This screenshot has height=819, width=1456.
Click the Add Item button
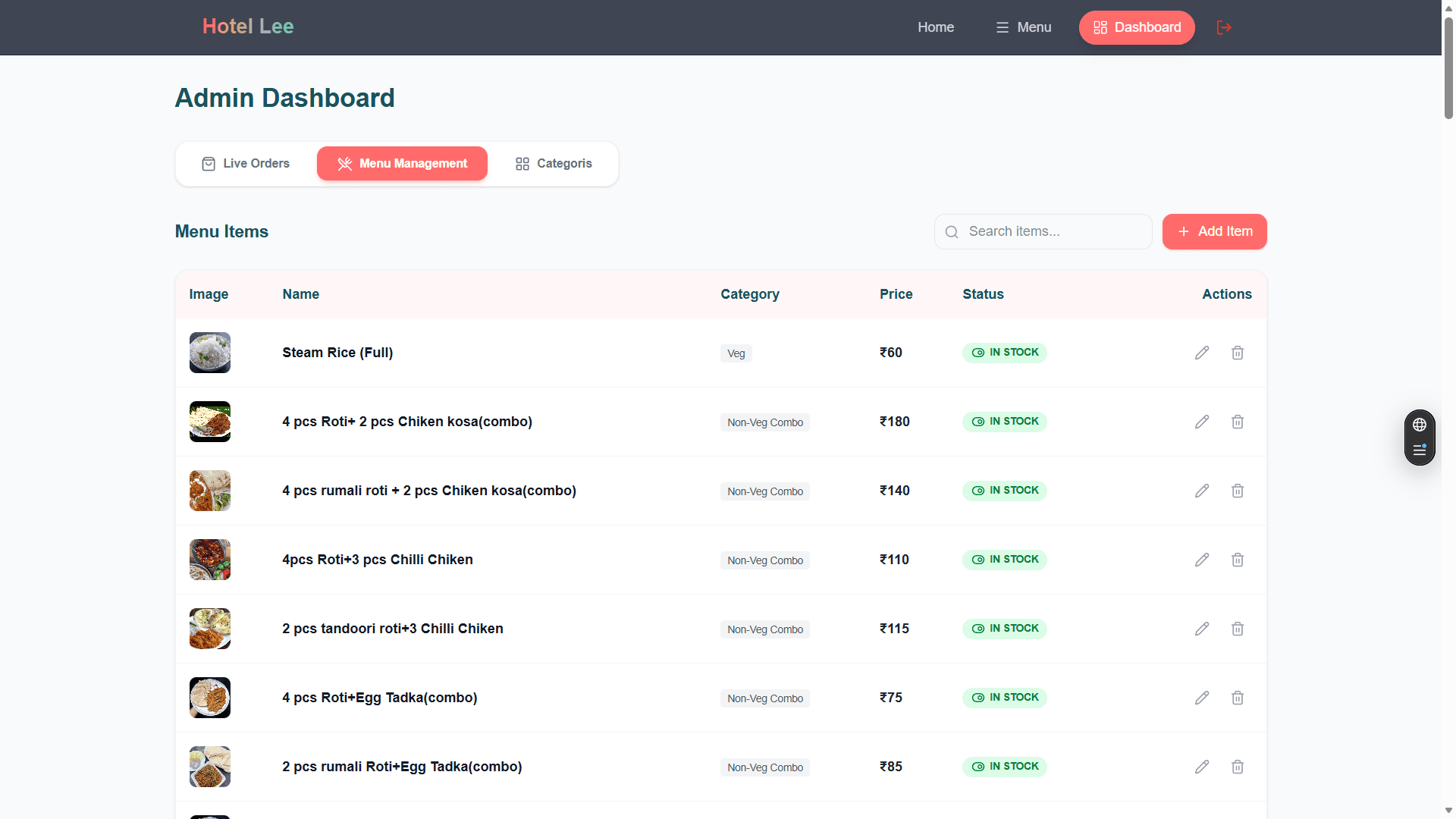point(1214,231)
